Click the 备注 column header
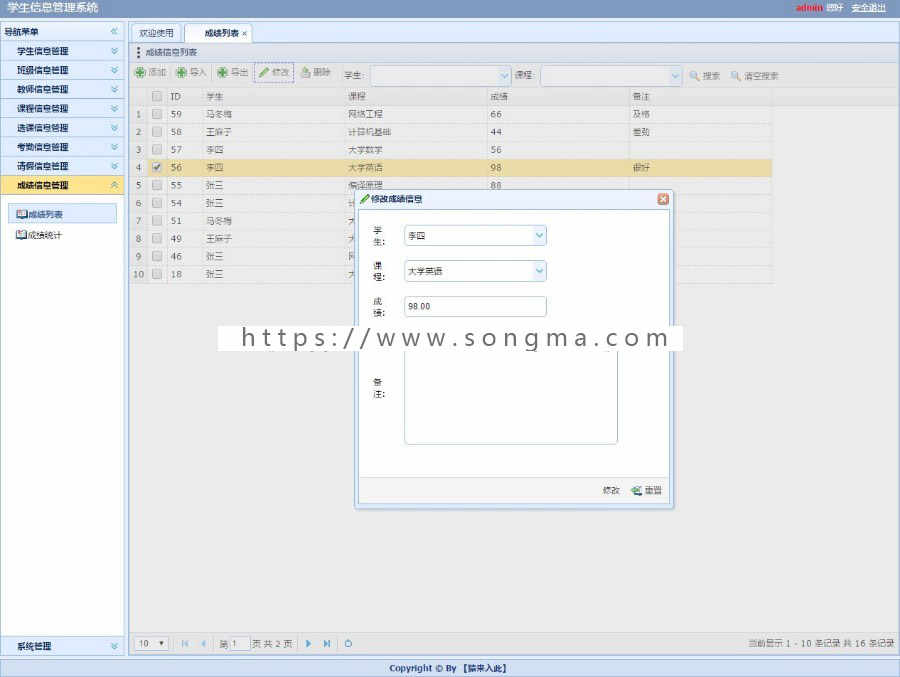 (x=700, y=96)
